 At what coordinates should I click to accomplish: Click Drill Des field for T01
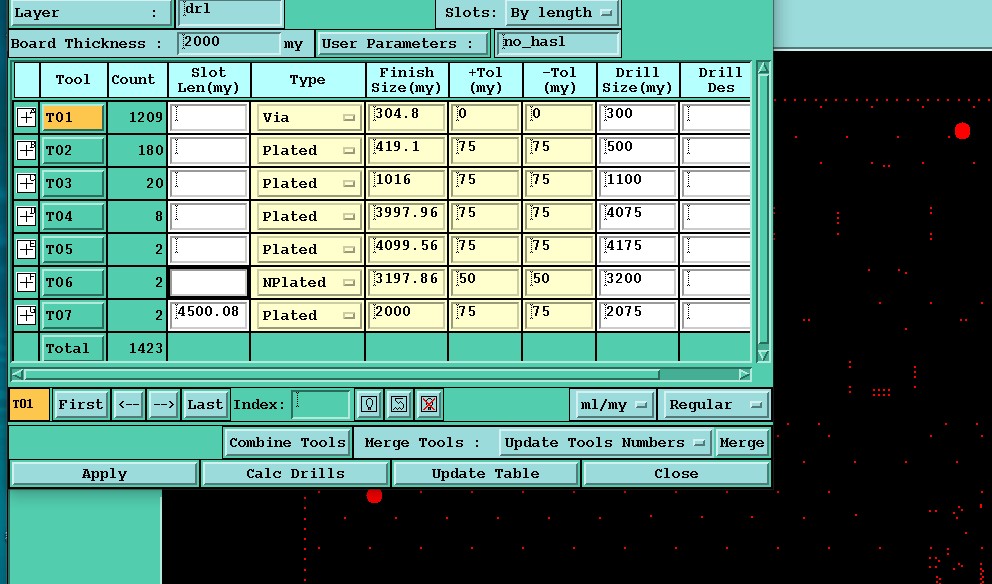point(716,118)
